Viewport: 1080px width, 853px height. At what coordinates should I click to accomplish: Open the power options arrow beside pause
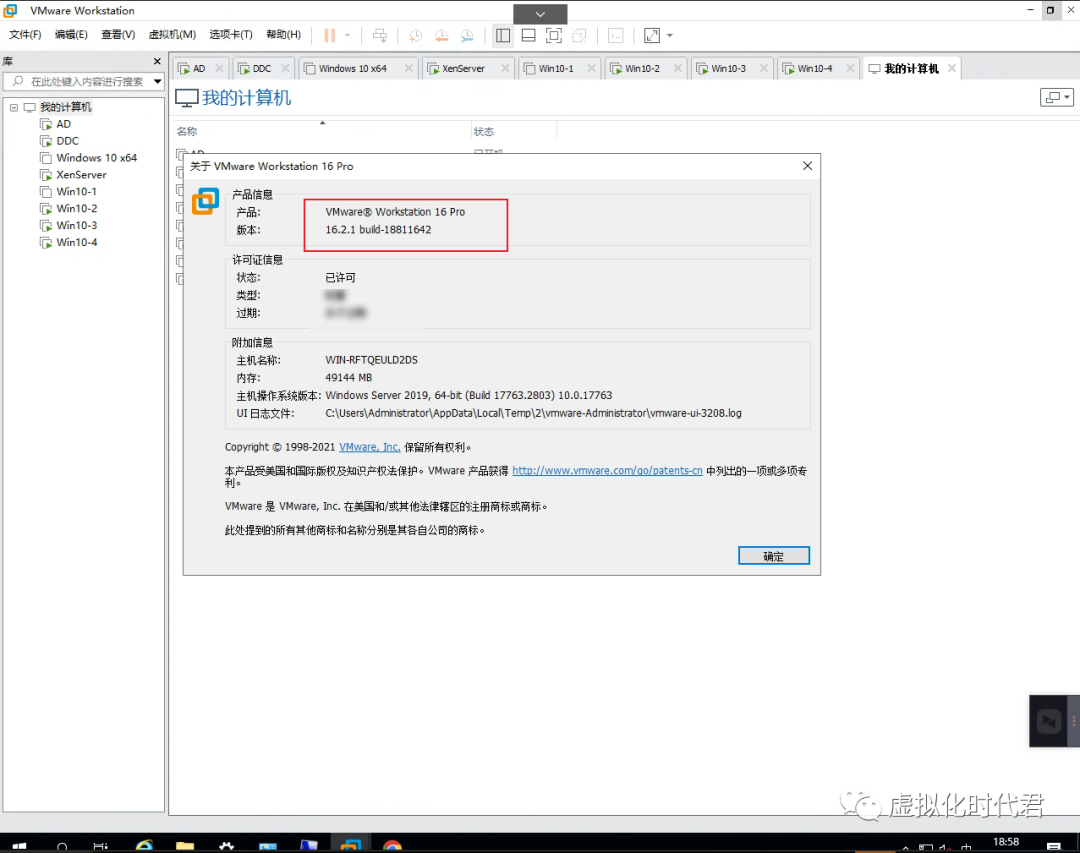pyautogui.click(x=348, y=35)
